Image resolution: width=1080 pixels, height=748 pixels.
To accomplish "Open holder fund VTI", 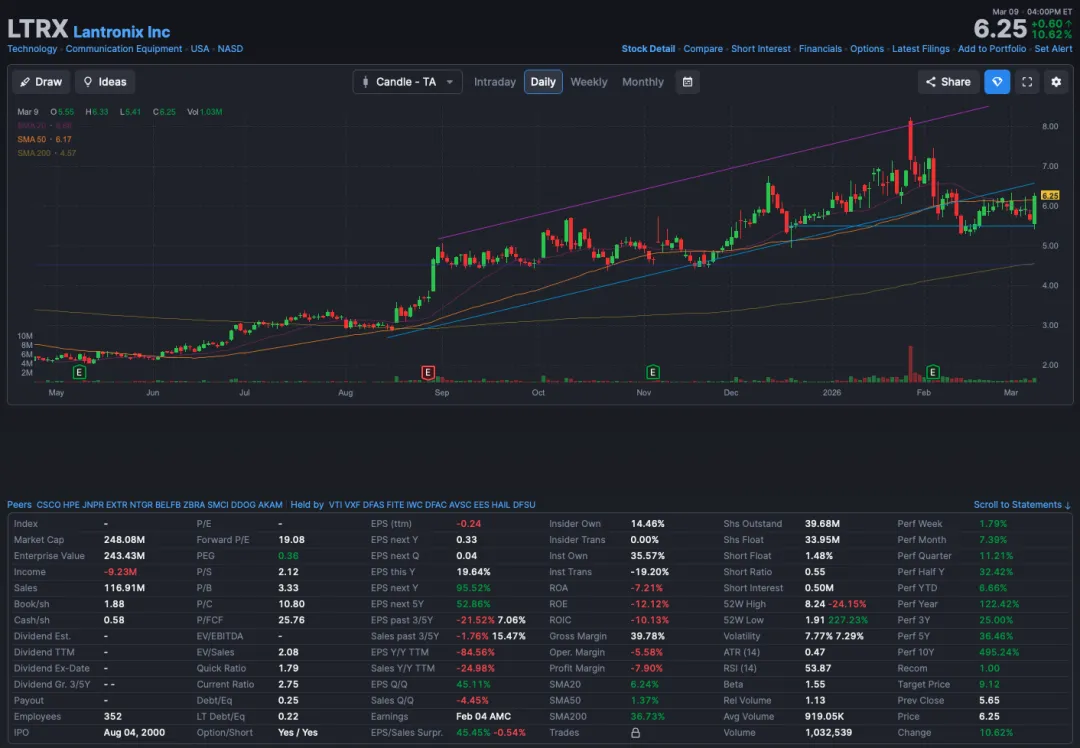I will 335,505.
